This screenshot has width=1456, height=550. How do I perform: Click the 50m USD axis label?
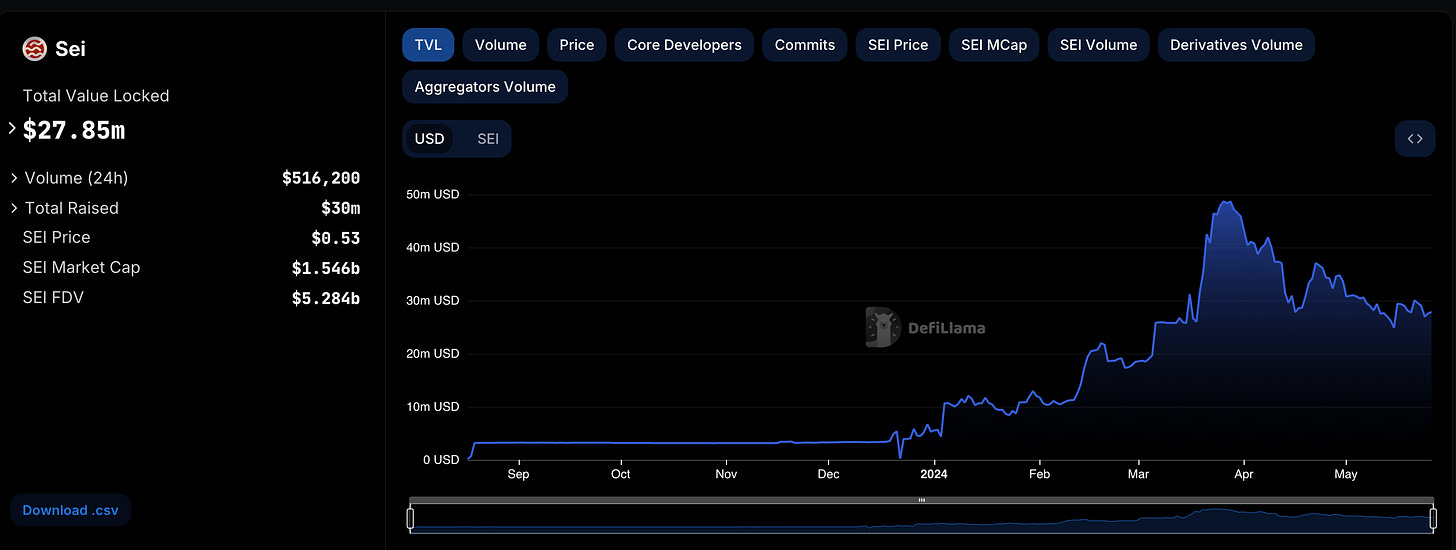pos(432,194)
